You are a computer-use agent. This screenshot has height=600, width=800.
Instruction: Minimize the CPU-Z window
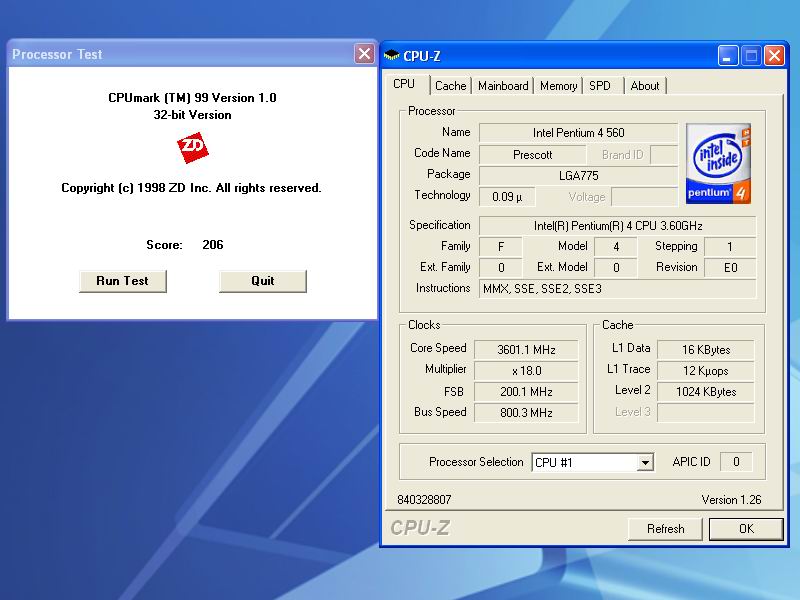point(728,55)
